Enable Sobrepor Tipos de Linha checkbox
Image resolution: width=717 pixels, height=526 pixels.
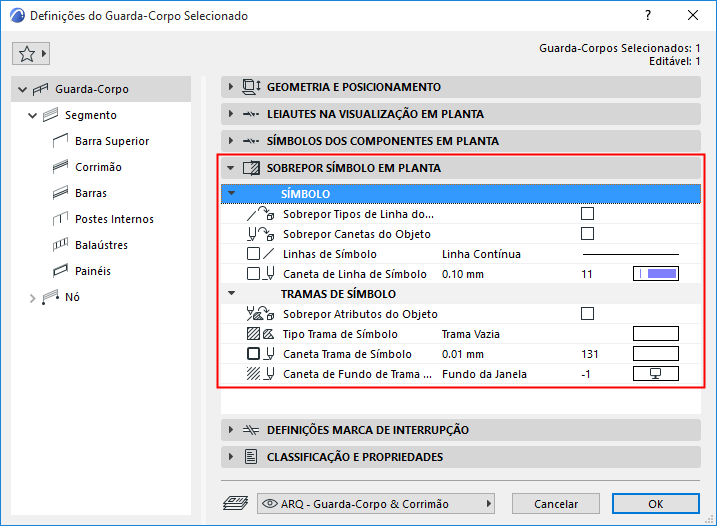click(587, 214)
